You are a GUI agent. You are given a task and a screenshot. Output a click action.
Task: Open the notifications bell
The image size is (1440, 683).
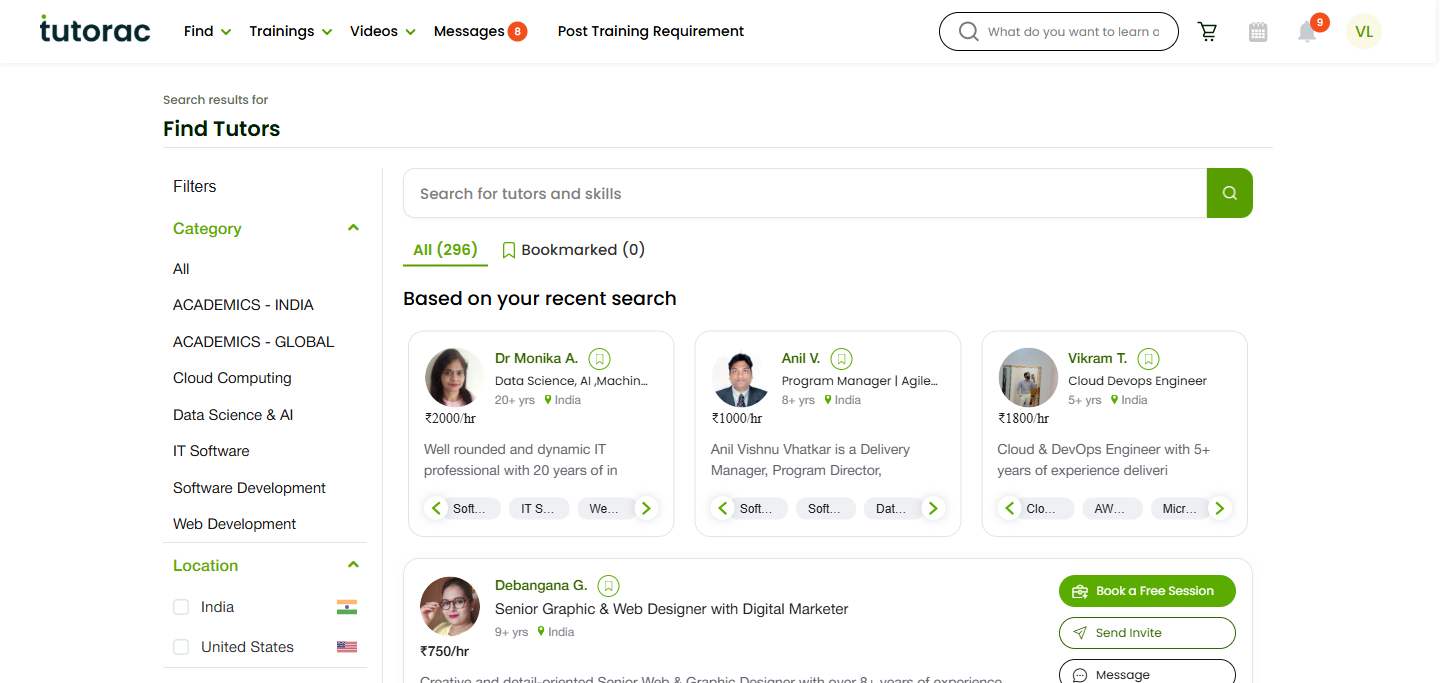coord(1307,32)
